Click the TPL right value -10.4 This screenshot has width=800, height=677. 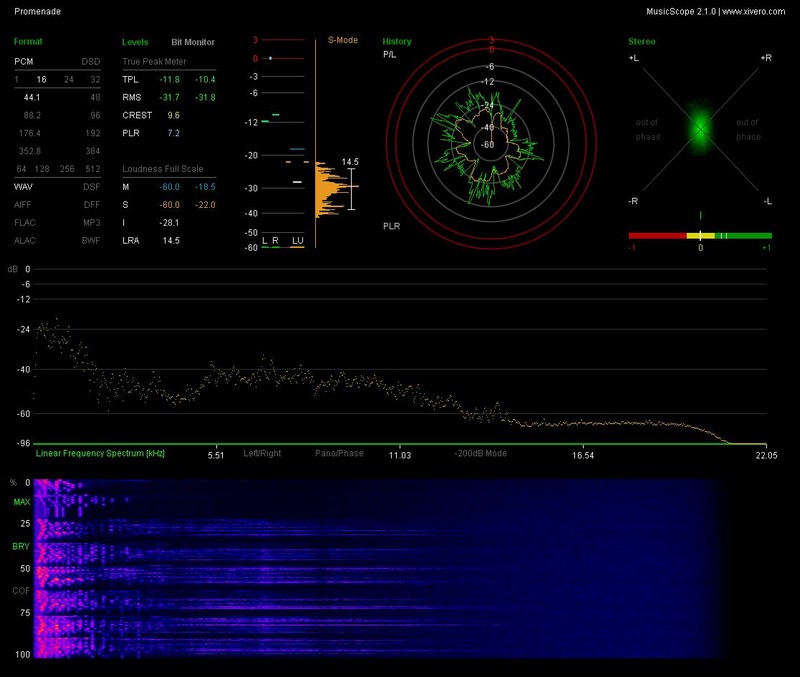click(x=205, y=80)
